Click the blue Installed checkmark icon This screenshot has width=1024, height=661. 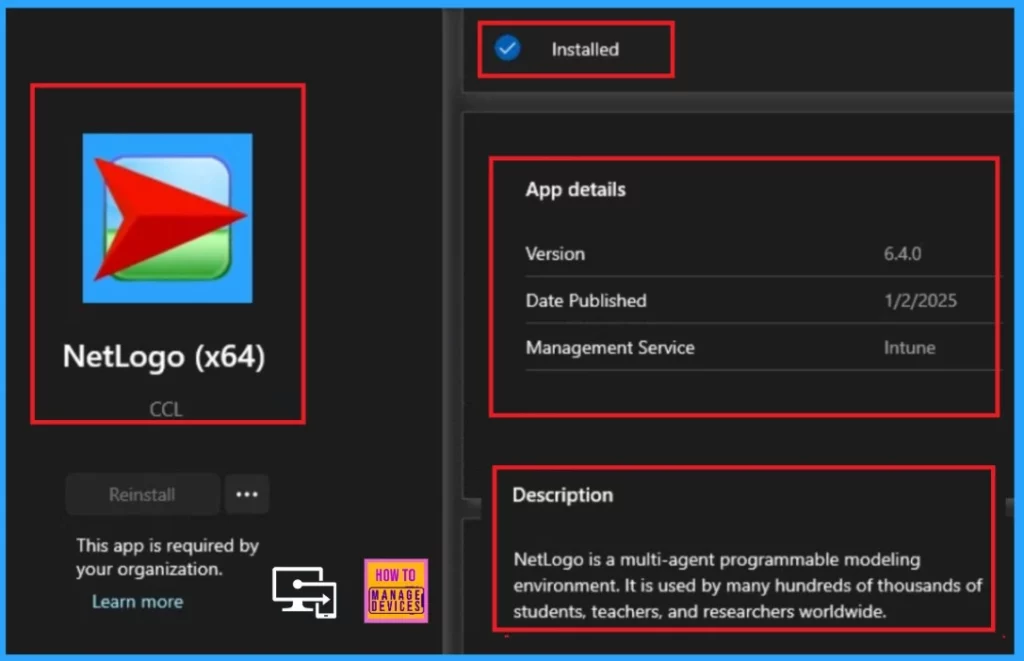(x=507, y=48)
